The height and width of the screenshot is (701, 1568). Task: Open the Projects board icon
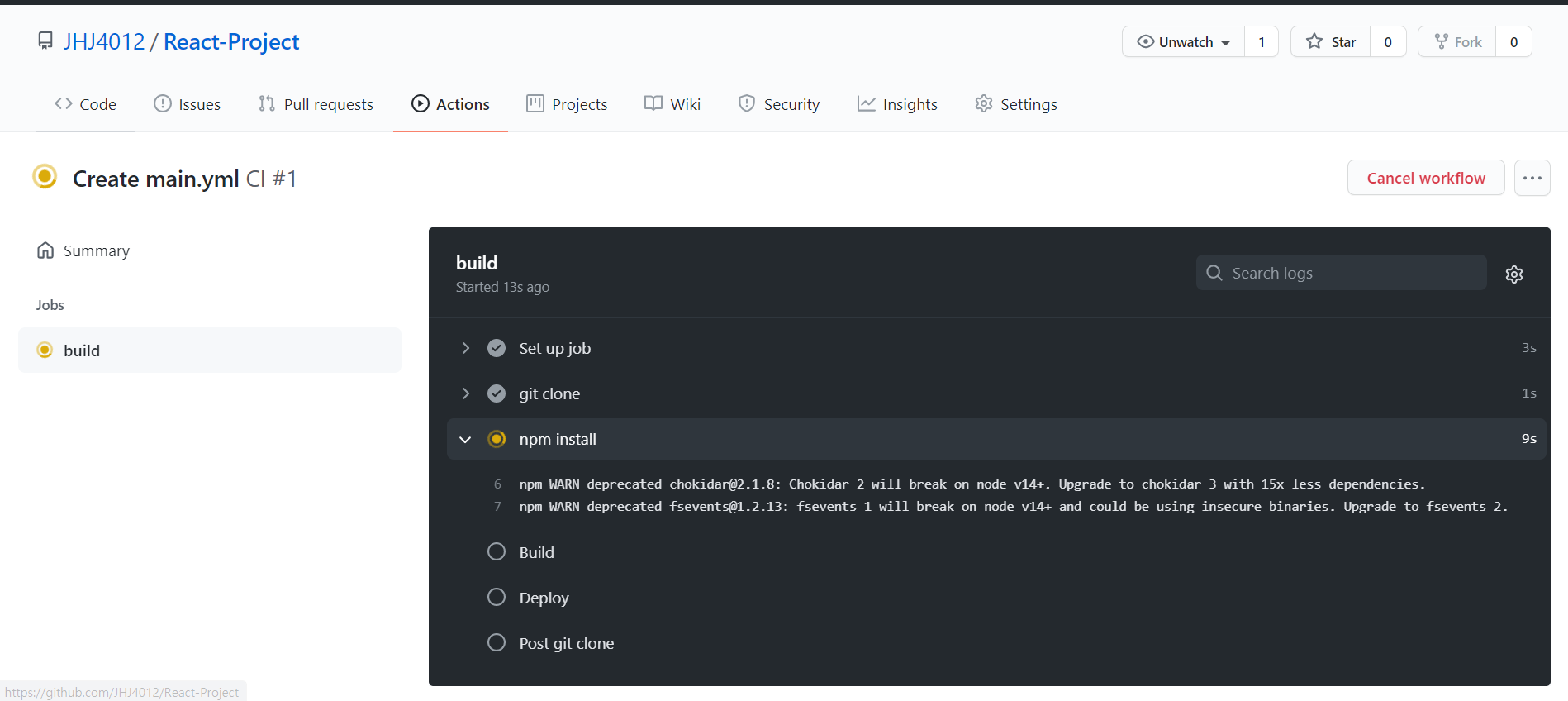[535, 103]
